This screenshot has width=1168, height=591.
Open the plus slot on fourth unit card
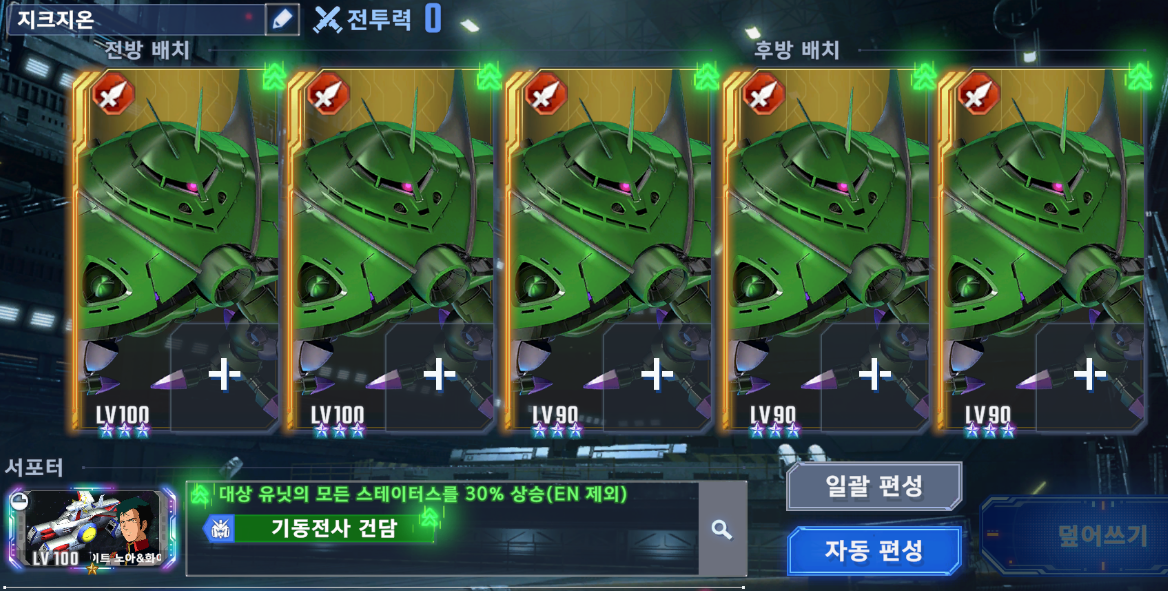pyautogui.click(x=874, y=376)
